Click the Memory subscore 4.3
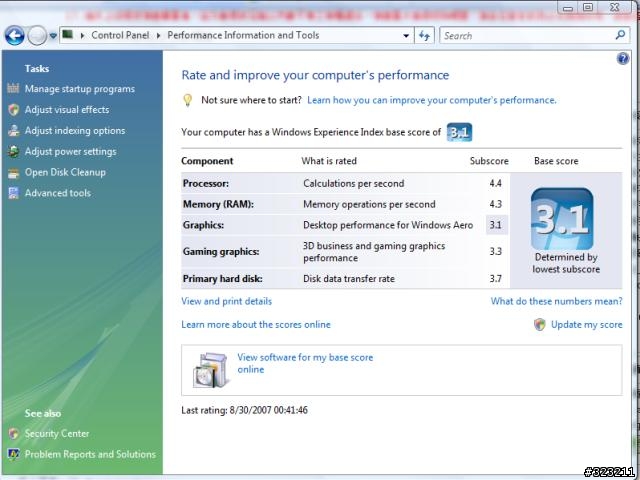This screenshot has height=480, width=640. pos(496,204)
